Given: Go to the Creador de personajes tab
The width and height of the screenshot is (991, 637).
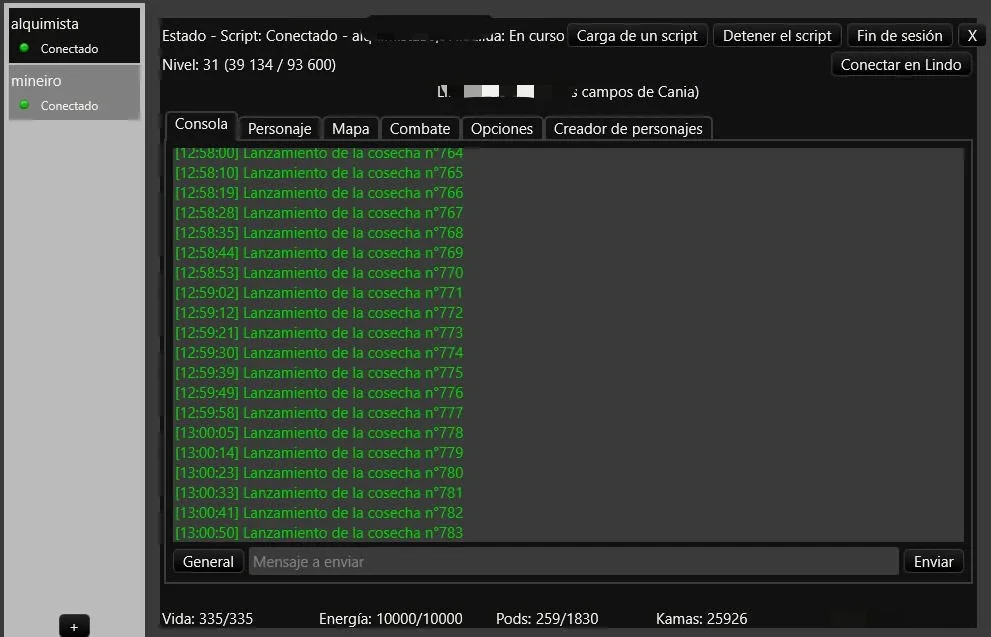Looking at the screenshot, I should [628, 129].
